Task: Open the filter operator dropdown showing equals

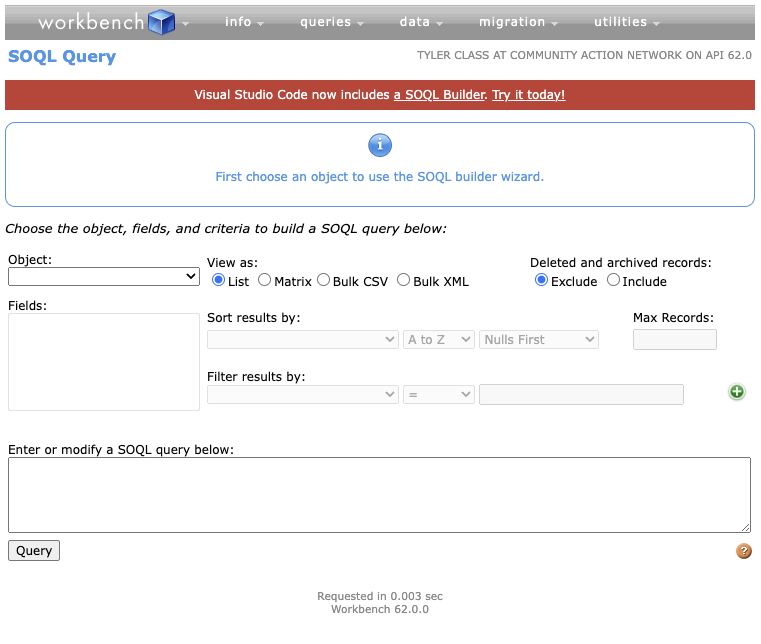Action: coord(439,395)
